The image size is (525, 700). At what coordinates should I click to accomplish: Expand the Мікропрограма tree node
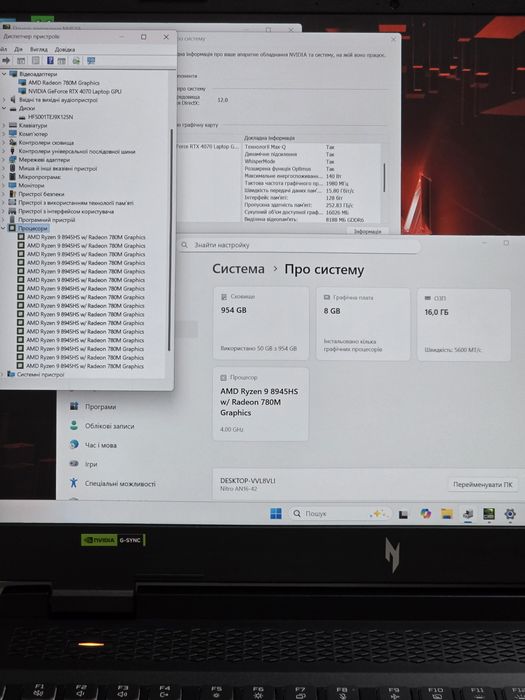tap(4, 177)
